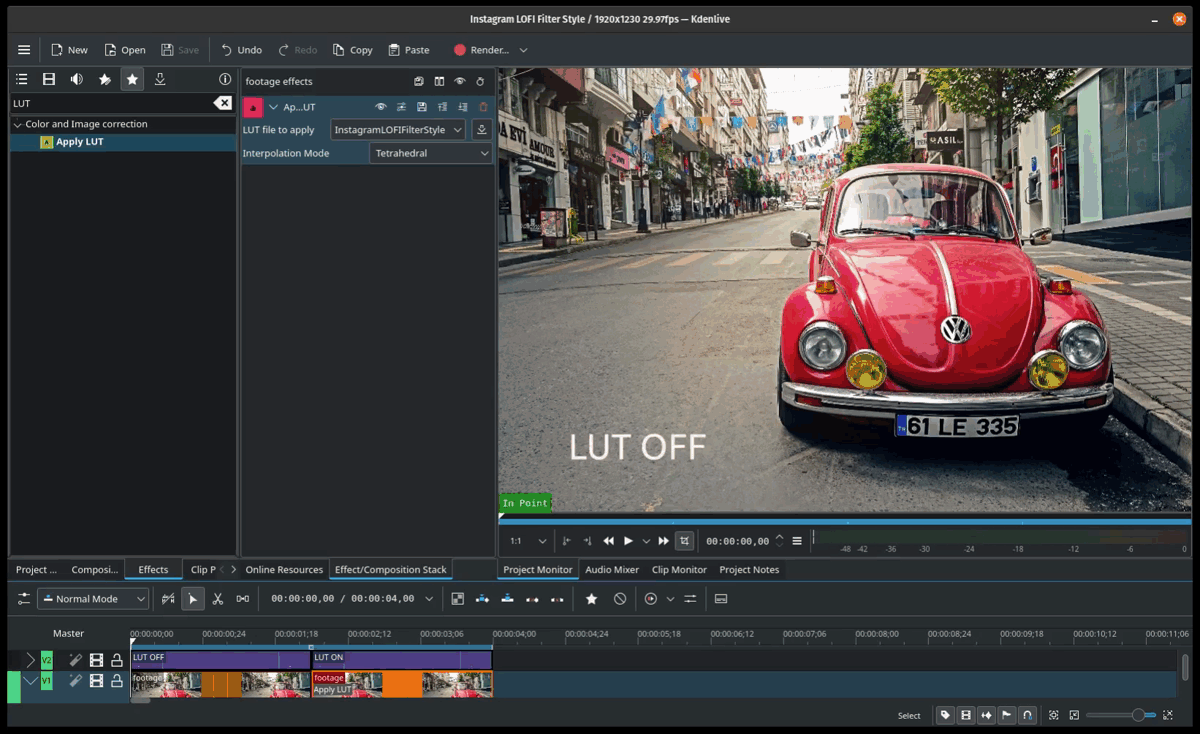The height and width of the screenshot is (734, 1200).
Task: Toggle the monitor edit mode crop icon
Action: (x=684, y=541)
